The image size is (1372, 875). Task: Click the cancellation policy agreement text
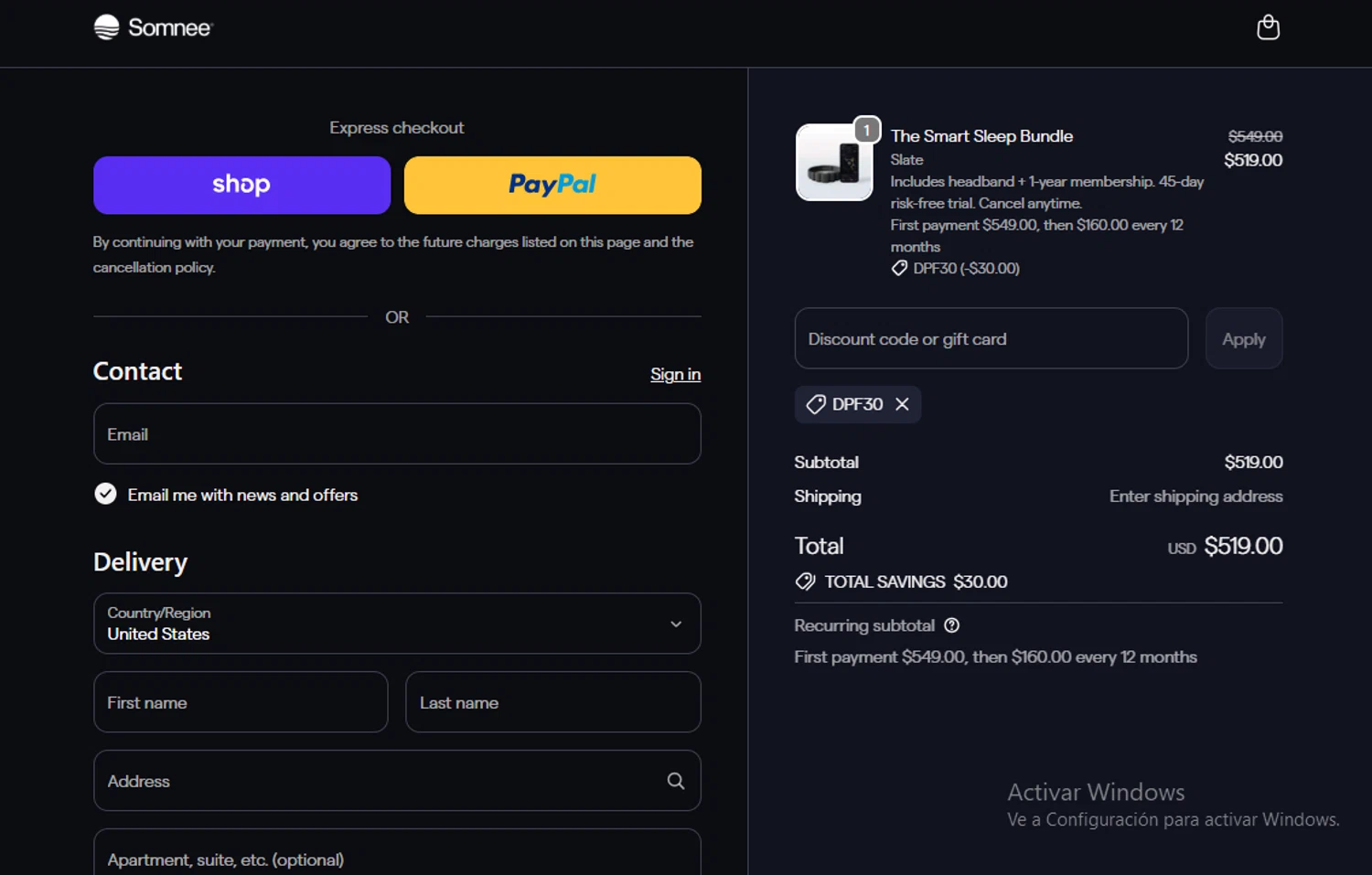tap(393, 254)
